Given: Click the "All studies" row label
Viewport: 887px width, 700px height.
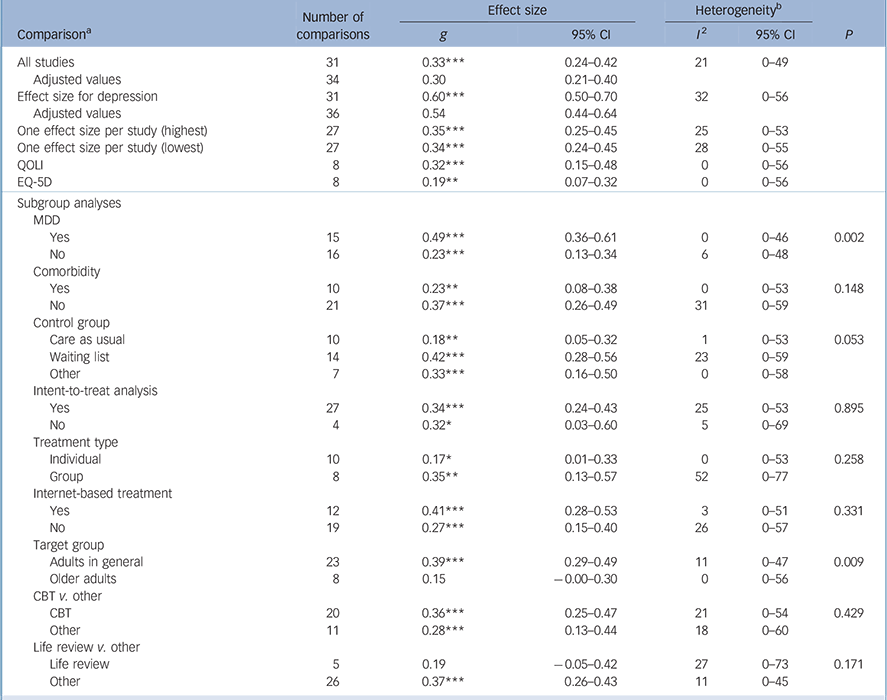Looking at the screenshot, I should coord(45,63).
